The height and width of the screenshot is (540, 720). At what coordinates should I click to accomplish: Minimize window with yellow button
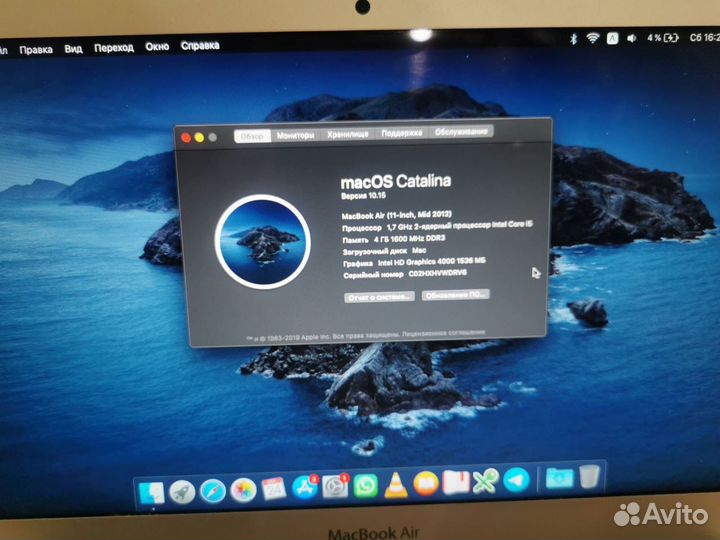pos(199,137)
